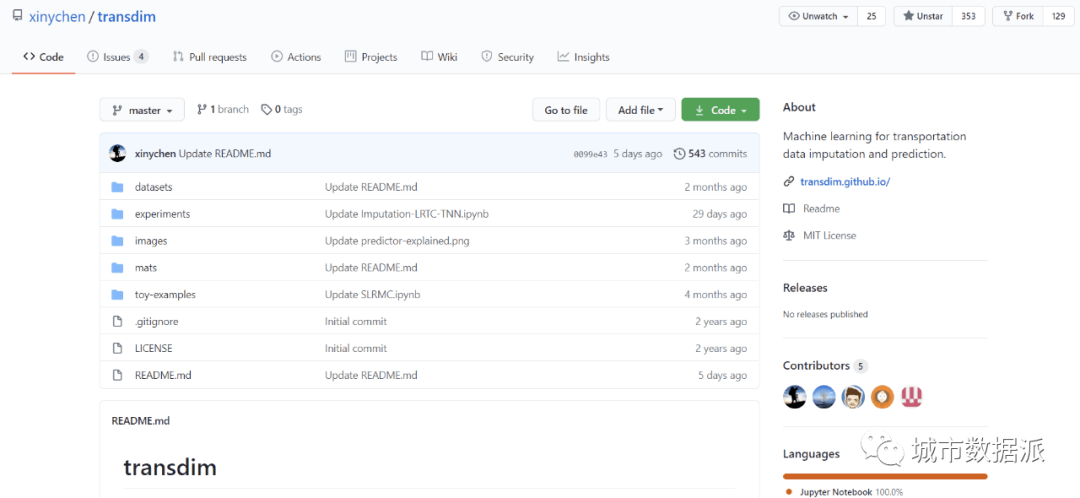The image size is (1080, 498).
Task: Click the MIT License scale icon
Action: tap(789, 236)
